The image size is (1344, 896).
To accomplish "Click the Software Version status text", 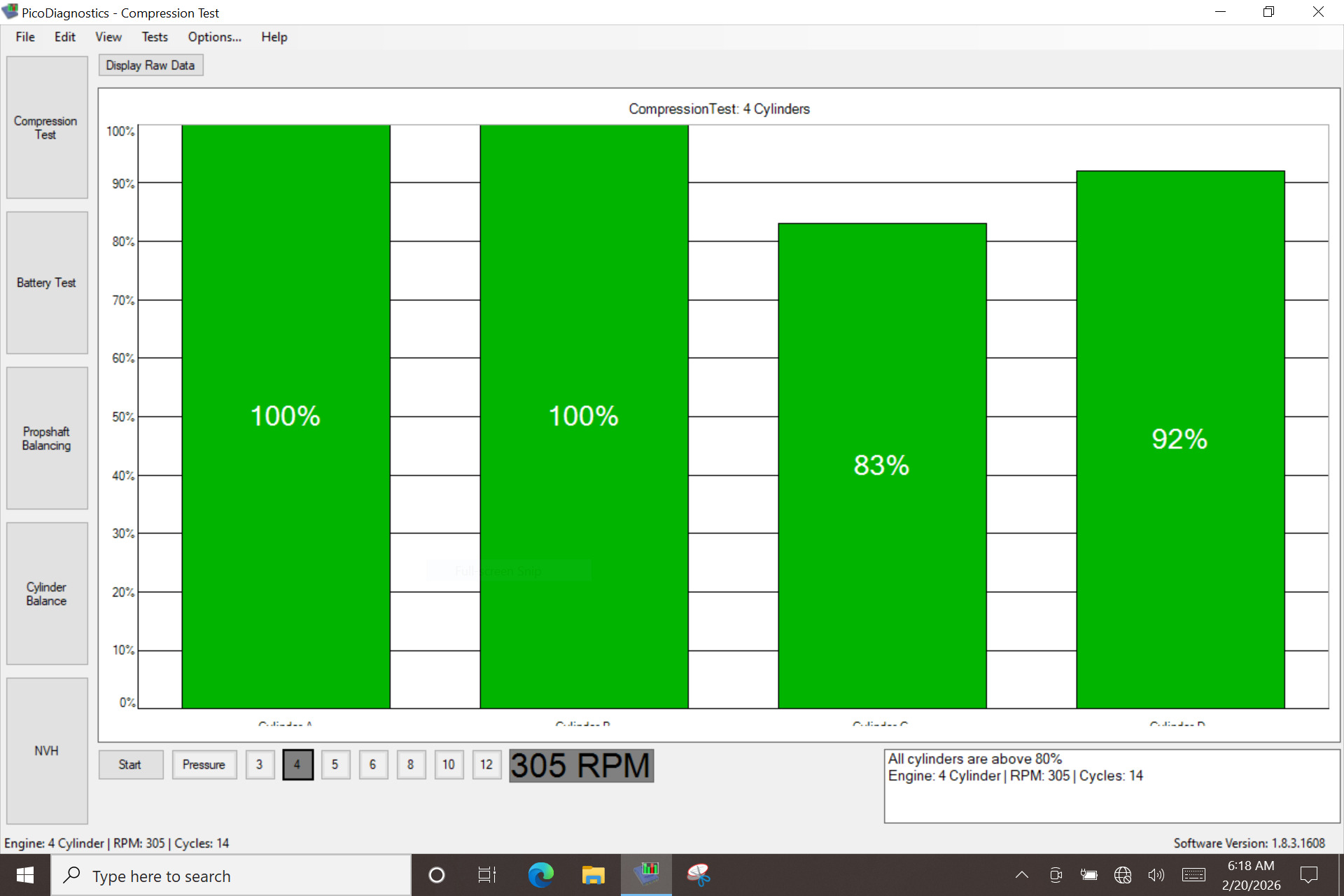I will 1249,843.
